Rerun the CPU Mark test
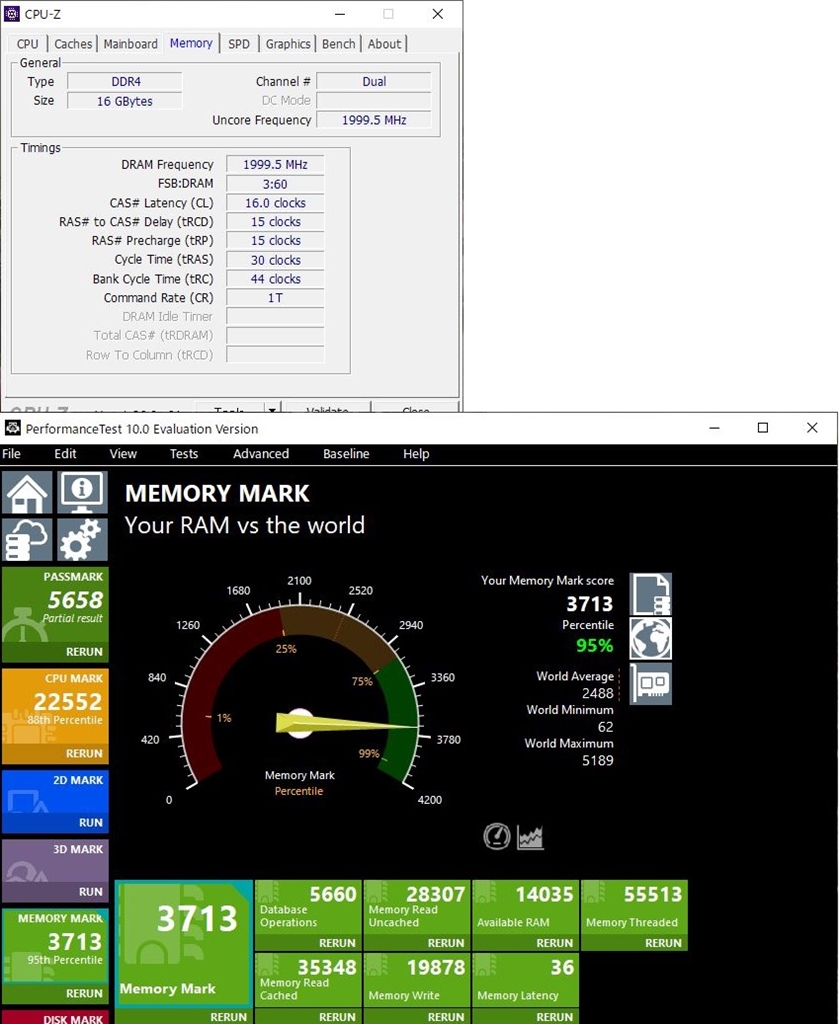This screenshot has width=839, height=1024. (x=84, y=753)
